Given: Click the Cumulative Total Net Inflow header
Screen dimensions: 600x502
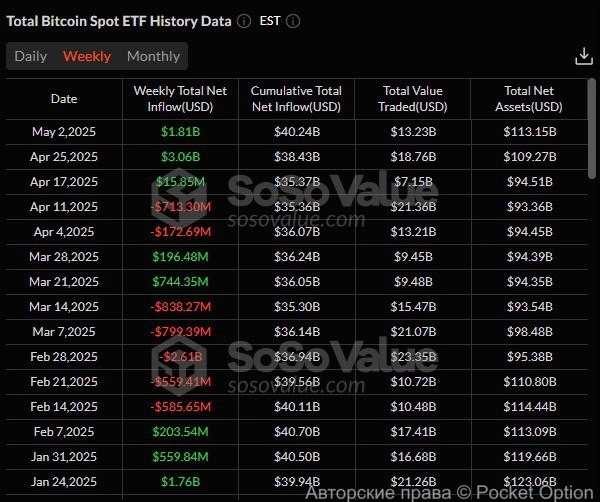Looking at the screenshot, I should [x=296, y=99].
